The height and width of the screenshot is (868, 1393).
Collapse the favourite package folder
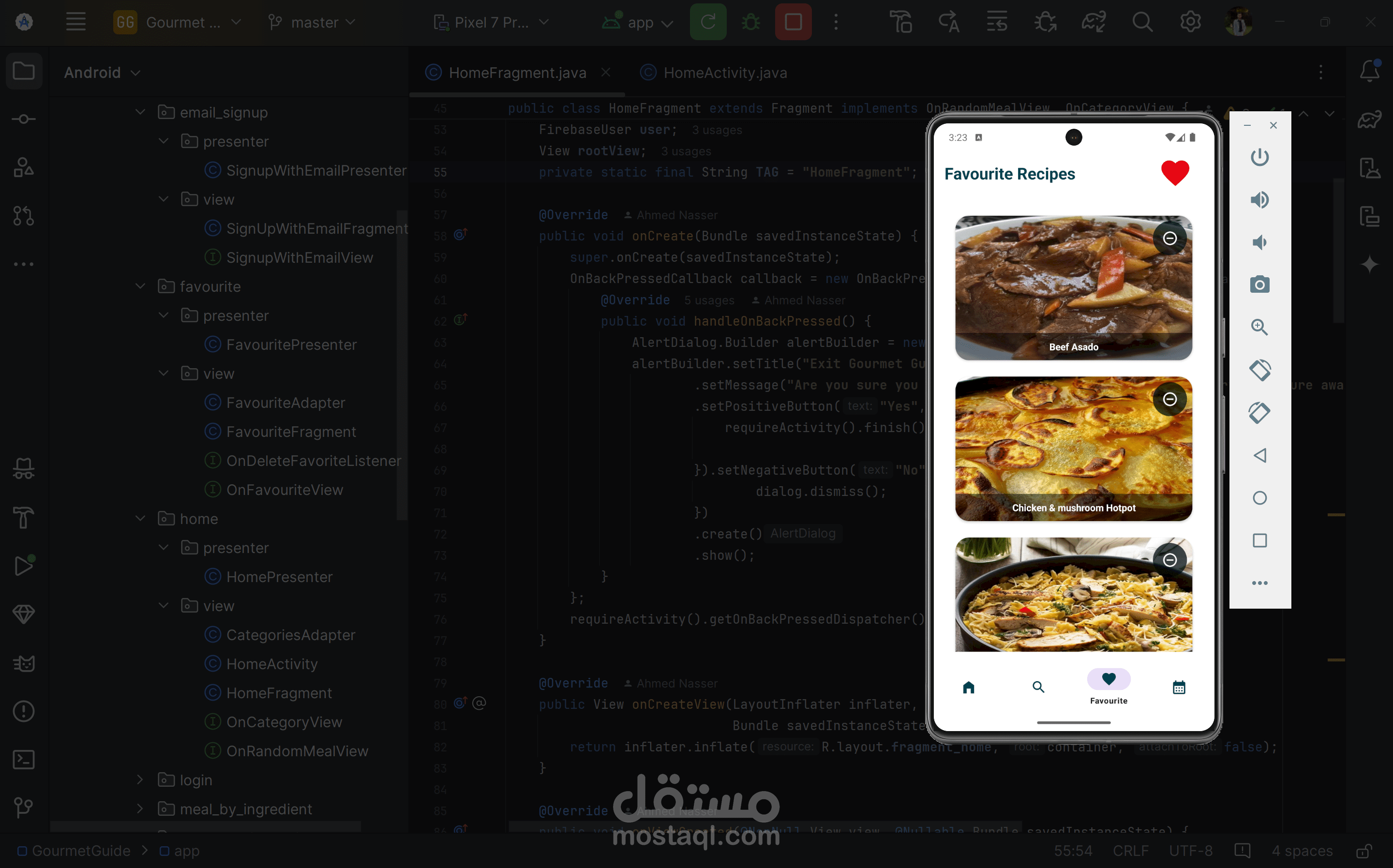(x=141, y=286)
